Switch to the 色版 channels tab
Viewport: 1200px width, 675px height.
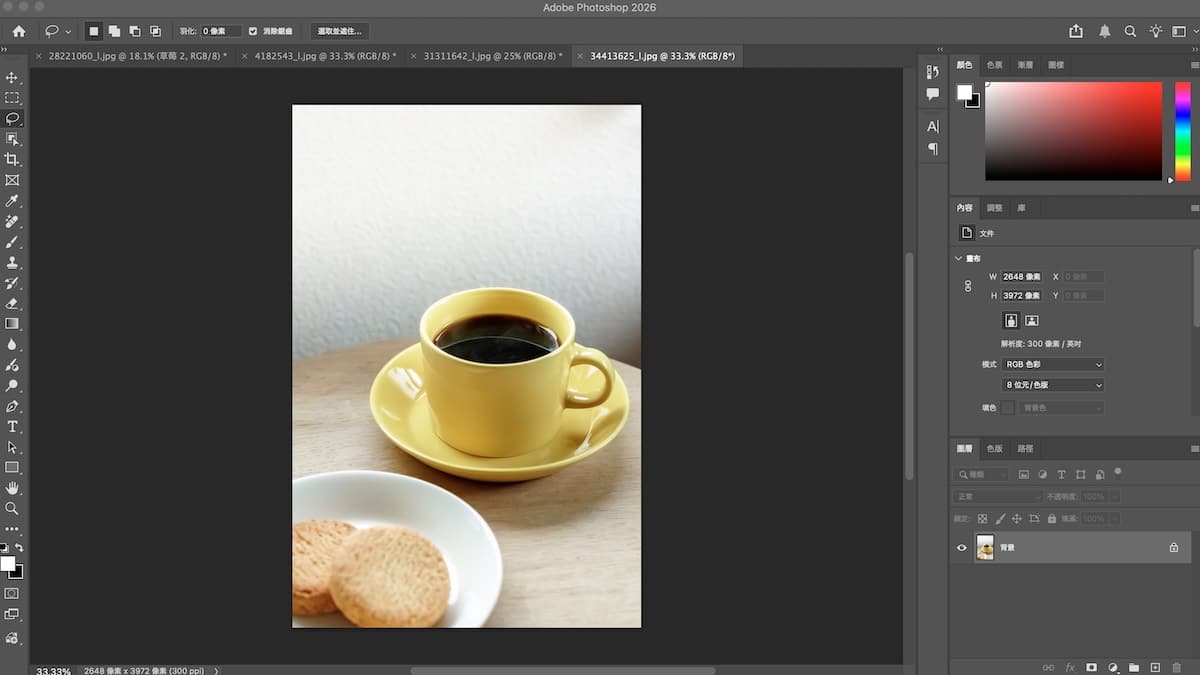pyautogui.click(x=995, y=449)
